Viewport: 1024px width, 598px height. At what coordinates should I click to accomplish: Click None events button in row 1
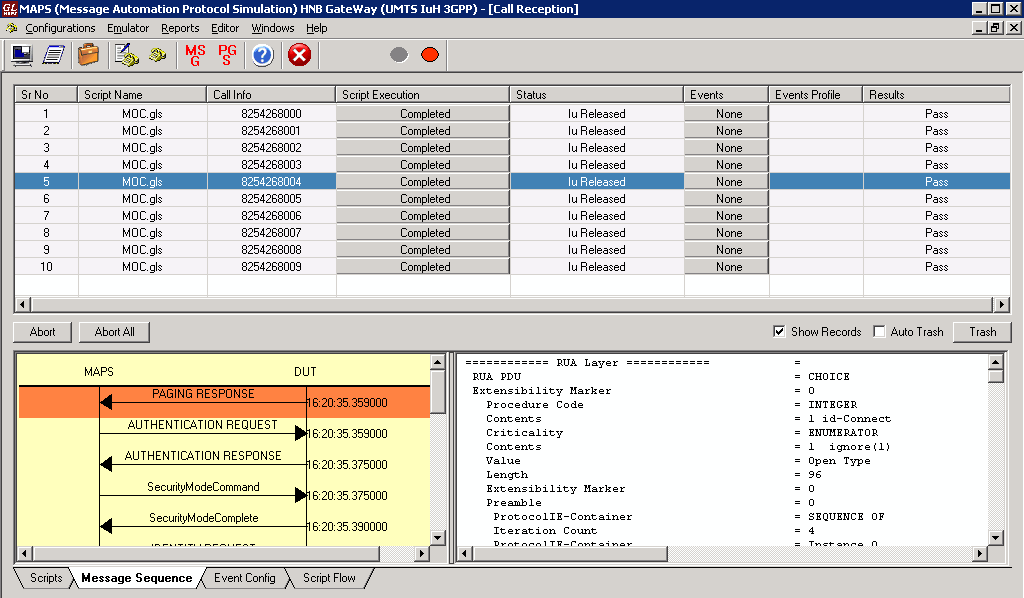[x=726, y=114]
